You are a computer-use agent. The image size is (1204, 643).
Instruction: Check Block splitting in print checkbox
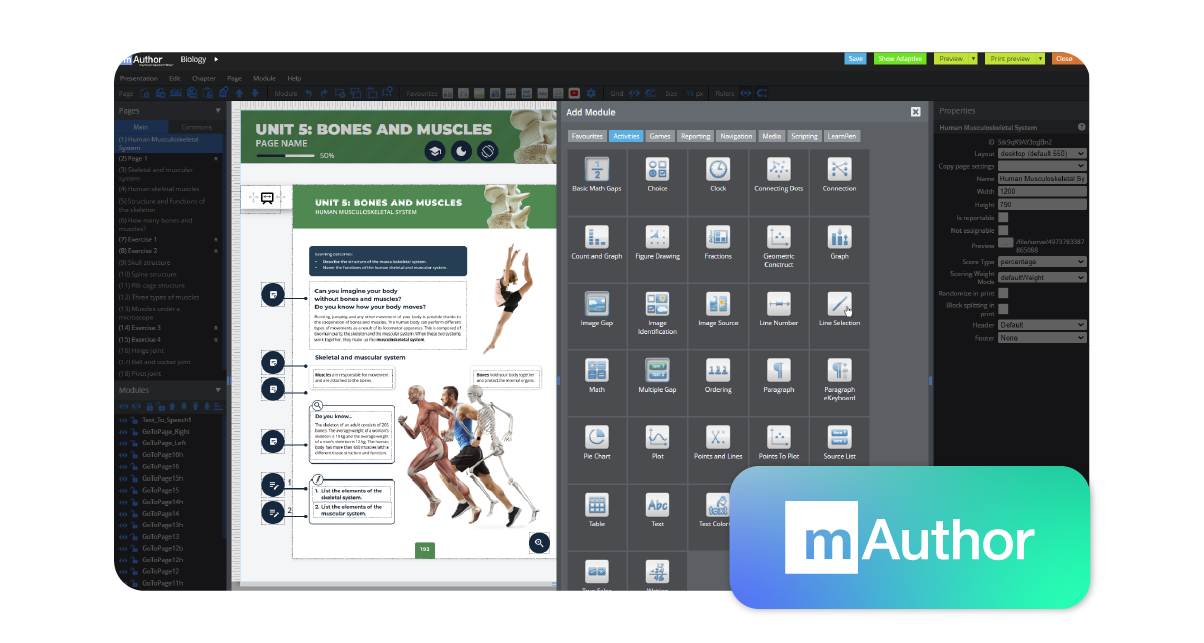1003,308
